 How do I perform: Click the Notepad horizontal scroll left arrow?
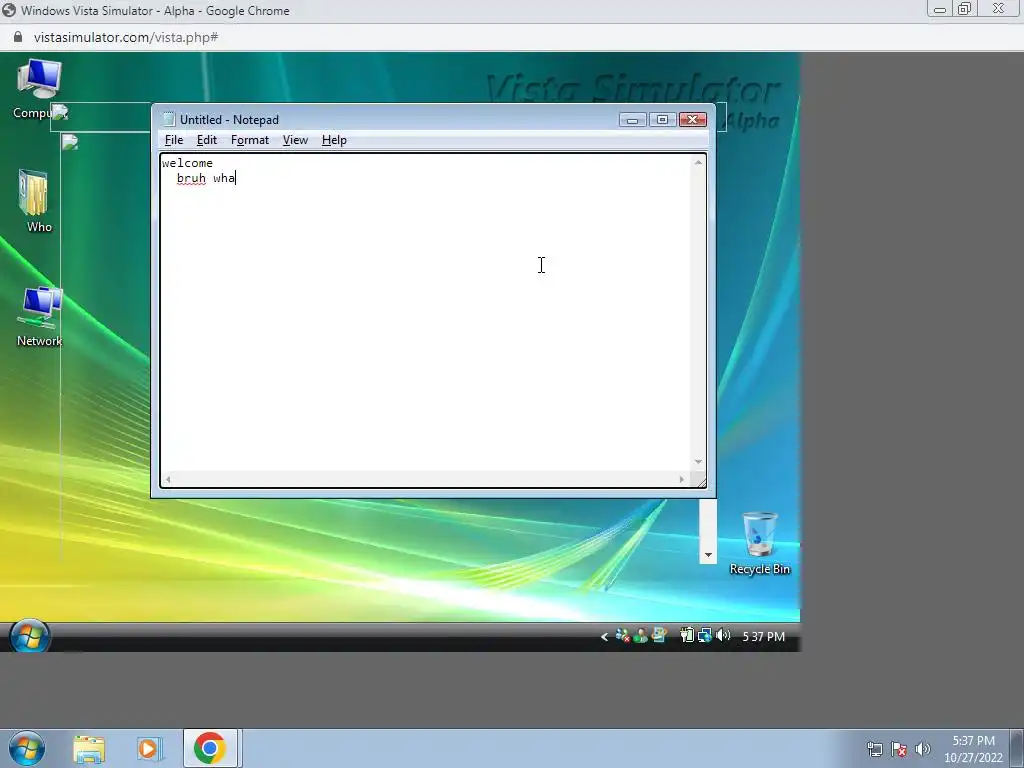coord(168,479)
